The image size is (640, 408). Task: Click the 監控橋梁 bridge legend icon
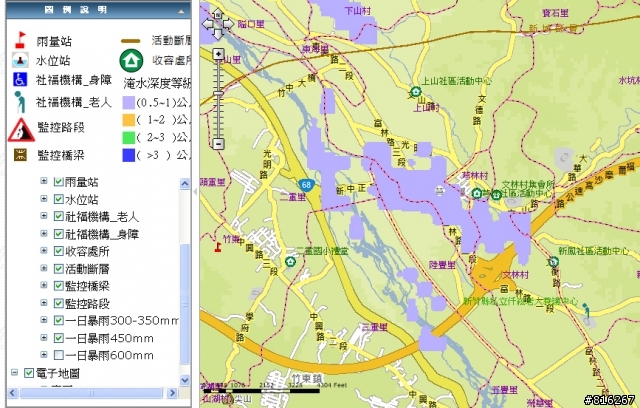pyautogui.click(x=20, y=155)
